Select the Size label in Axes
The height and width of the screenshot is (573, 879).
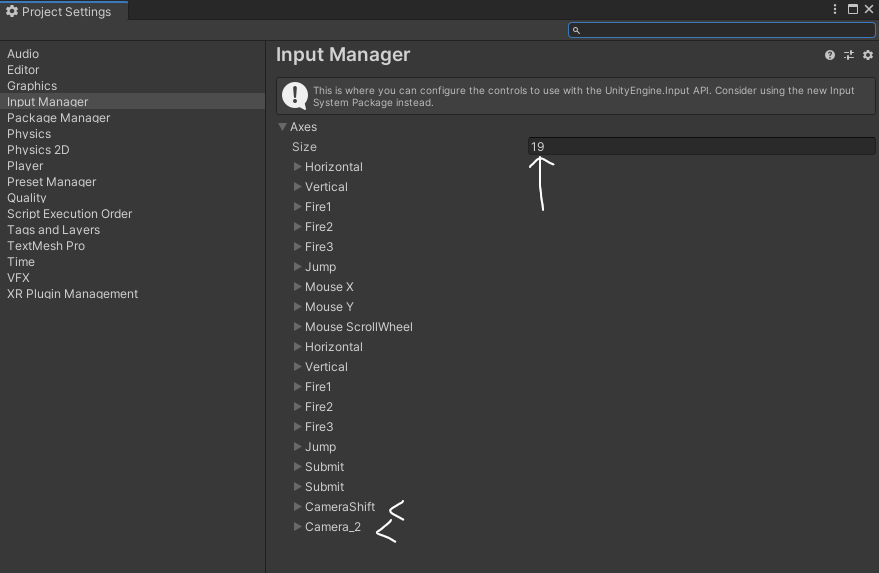(x=304, y=147)
